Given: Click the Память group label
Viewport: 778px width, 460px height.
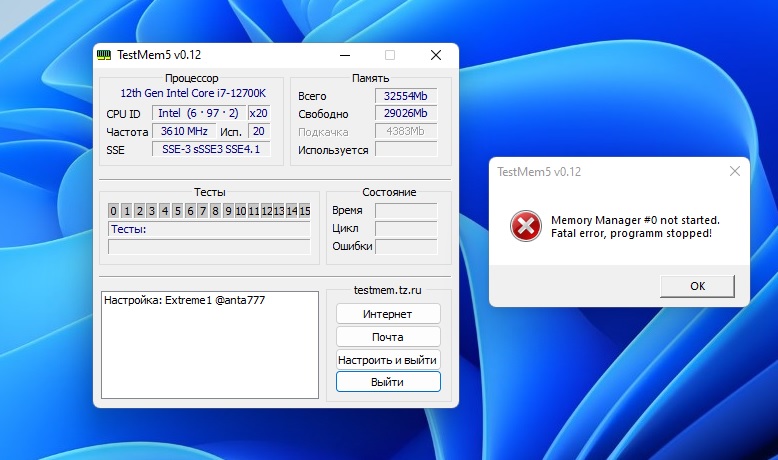Looking at the screenshot, I should (371, 78).
